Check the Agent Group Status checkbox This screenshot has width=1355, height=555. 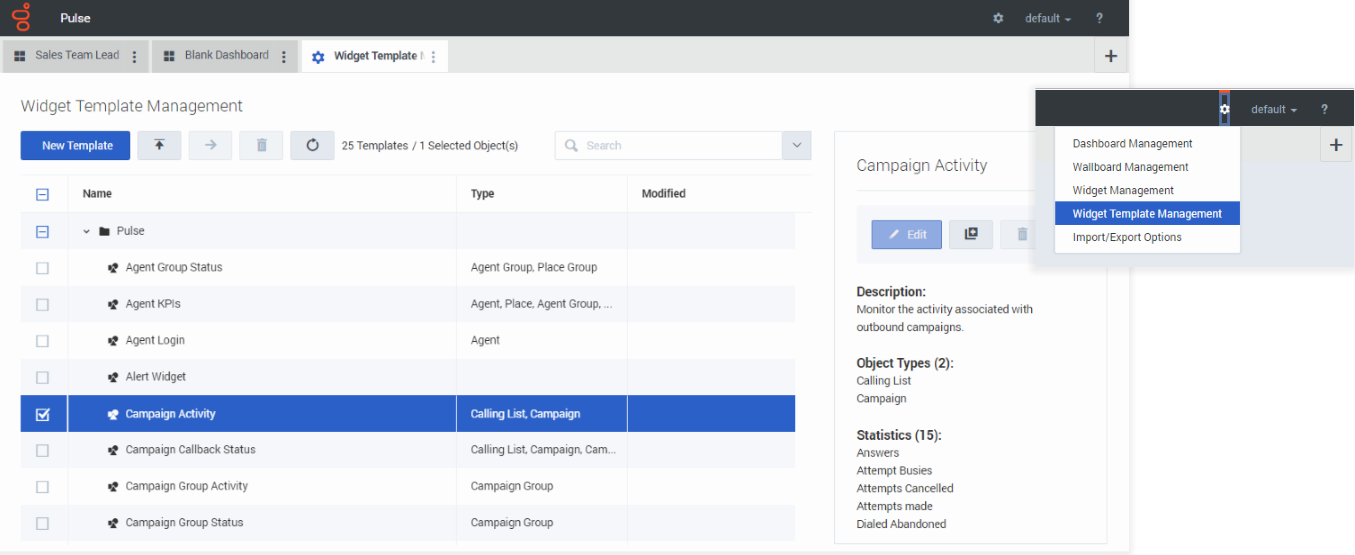pyautogui.click(x=42, y=268)
